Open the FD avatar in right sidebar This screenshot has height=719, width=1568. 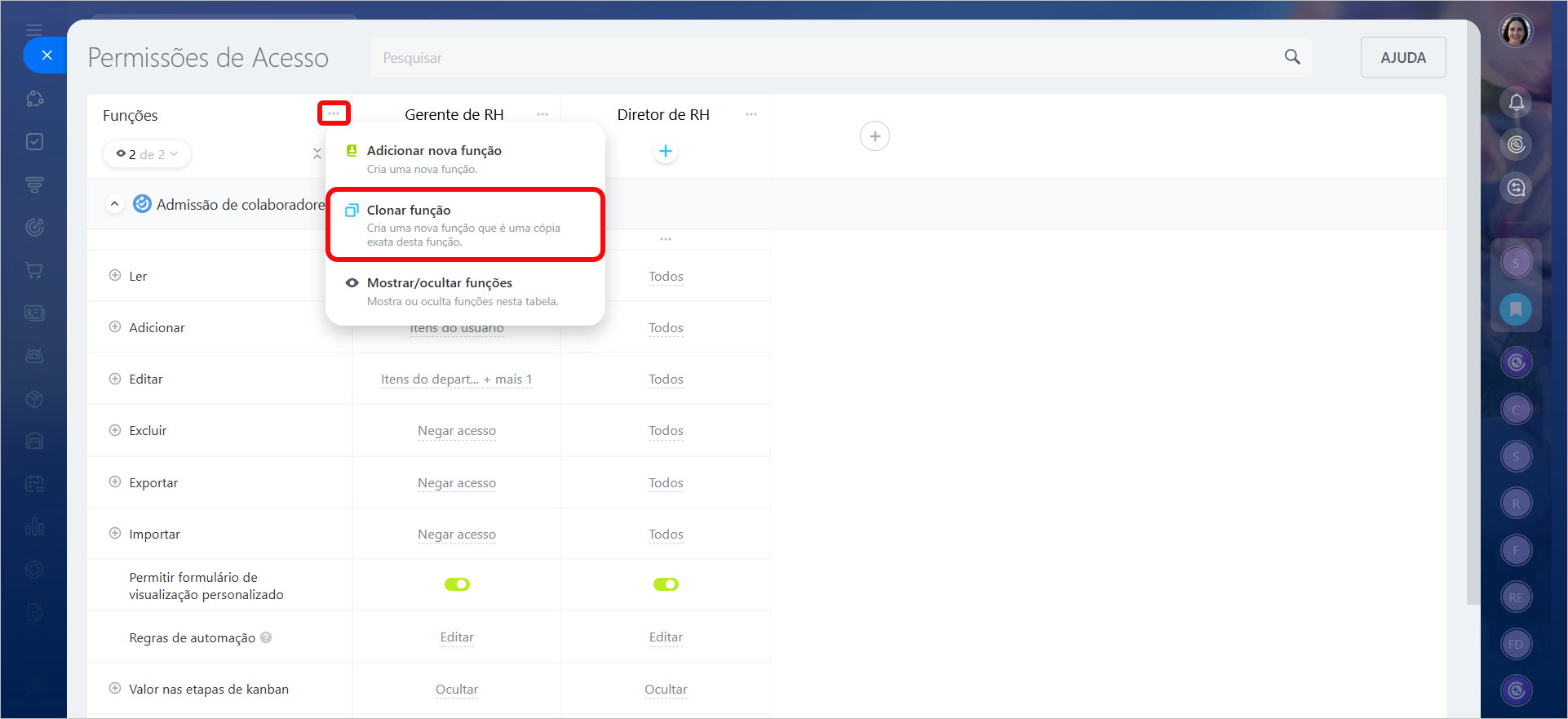(x=1516, y=644)
